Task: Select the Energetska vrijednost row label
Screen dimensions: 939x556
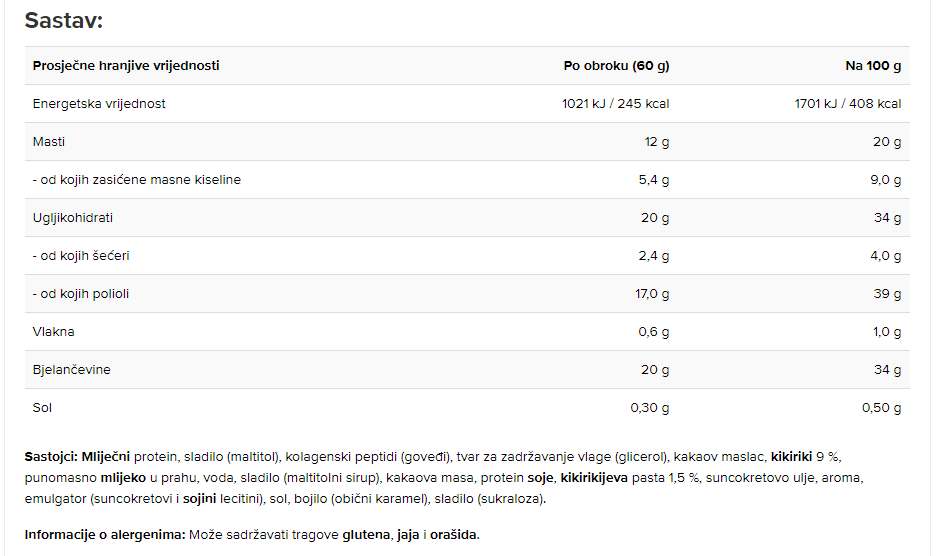Action: coord(99,104)
